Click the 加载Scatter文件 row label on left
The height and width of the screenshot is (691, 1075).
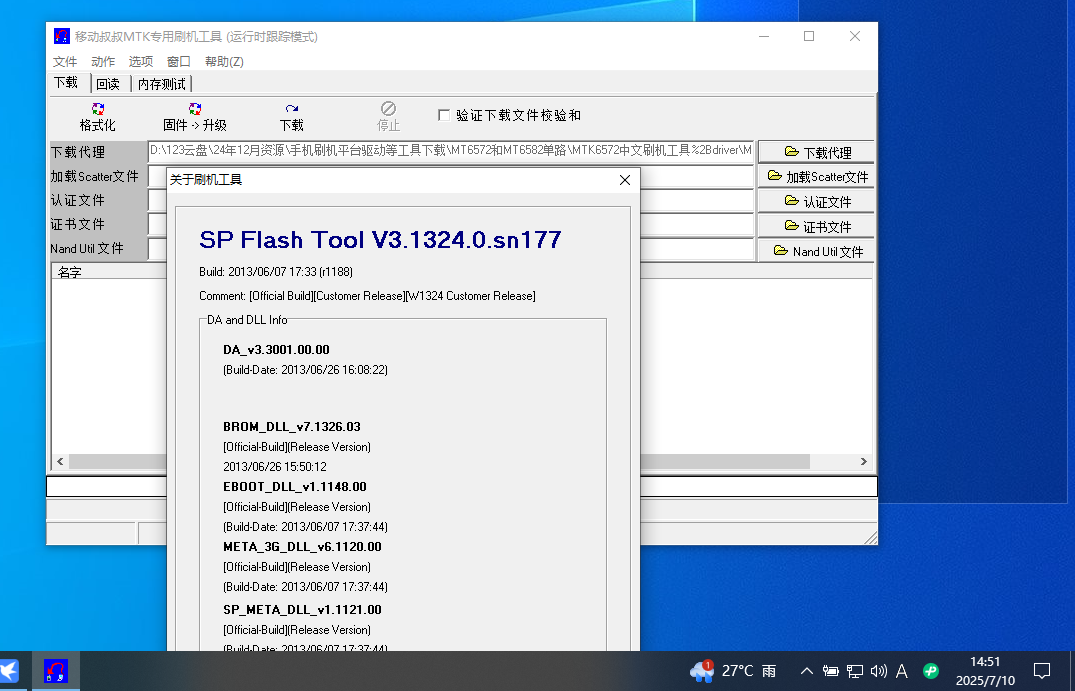click(95, 176)
